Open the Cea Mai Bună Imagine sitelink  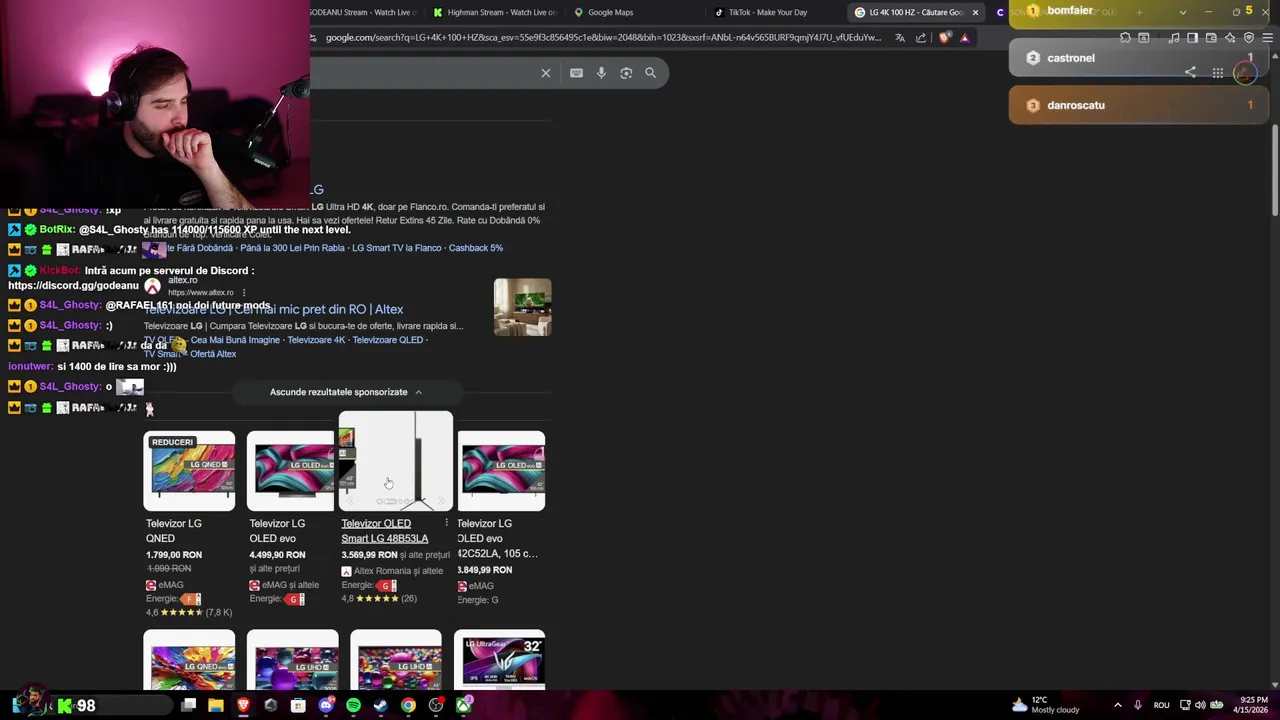coord(235,340)
